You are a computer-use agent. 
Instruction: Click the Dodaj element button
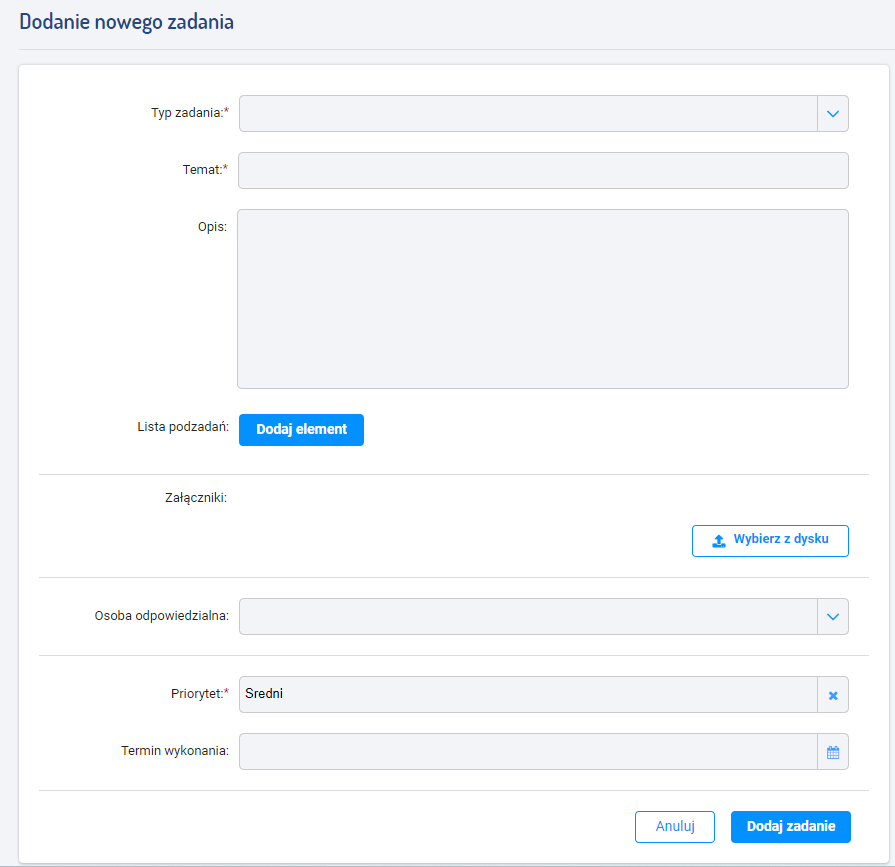[x=301, y=430]
